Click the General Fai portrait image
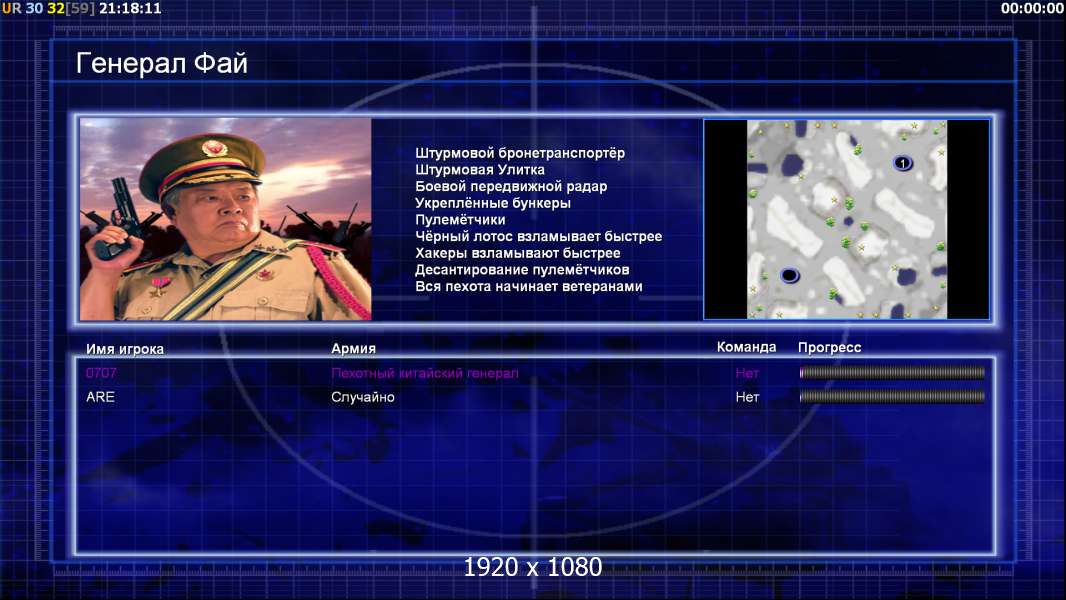This screenshot has width=1066, height=600. (226, 219)
